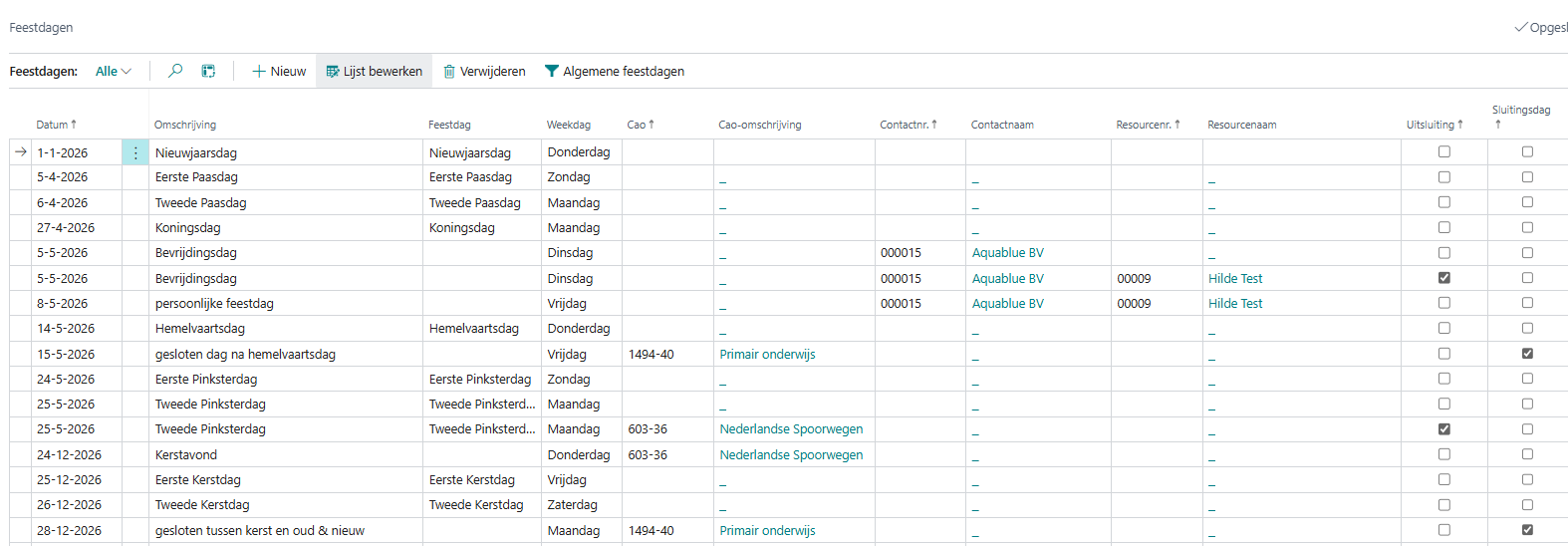The height and width of the screenshot is (546, 1568).
Task: Click the Weekdag column header
Action: click(568, 125)
